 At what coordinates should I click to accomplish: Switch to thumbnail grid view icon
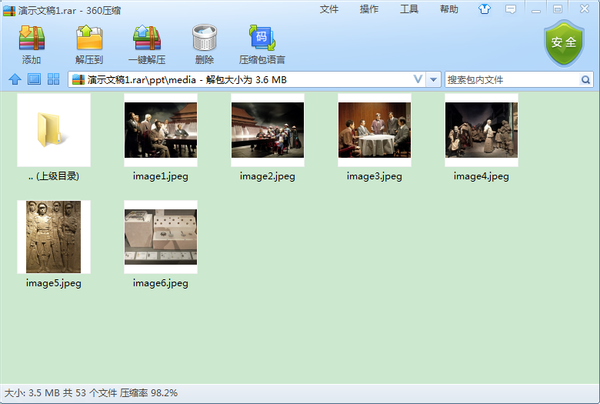point(53,80)
